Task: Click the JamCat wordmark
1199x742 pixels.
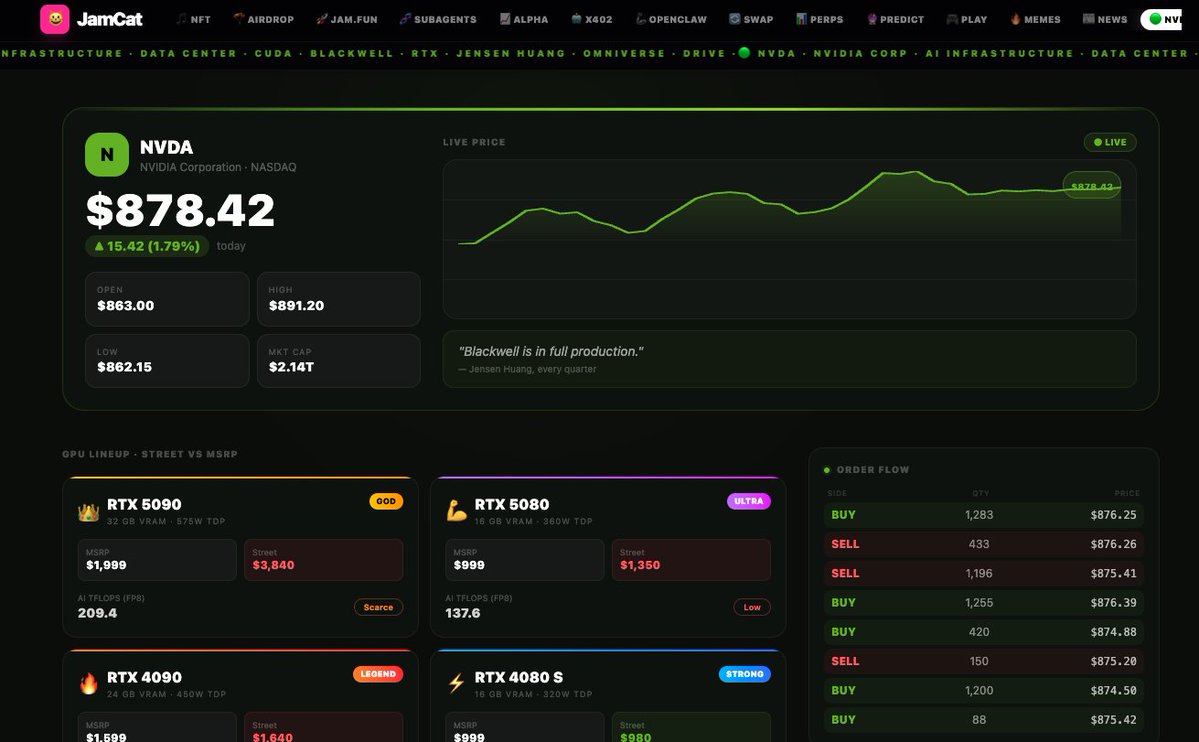Action: pyautogui.click(x=109, y=19)
